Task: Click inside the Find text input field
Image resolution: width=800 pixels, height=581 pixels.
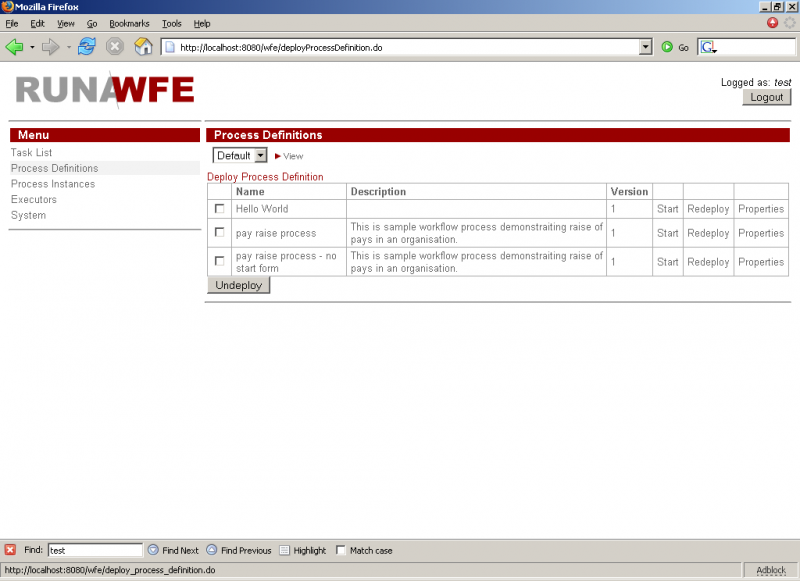Action: pos(94,549)
